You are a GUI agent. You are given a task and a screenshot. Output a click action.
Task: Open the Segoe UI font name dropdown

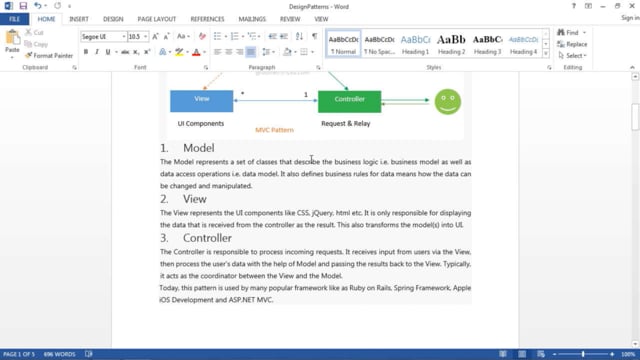click(x=124, y=37)
